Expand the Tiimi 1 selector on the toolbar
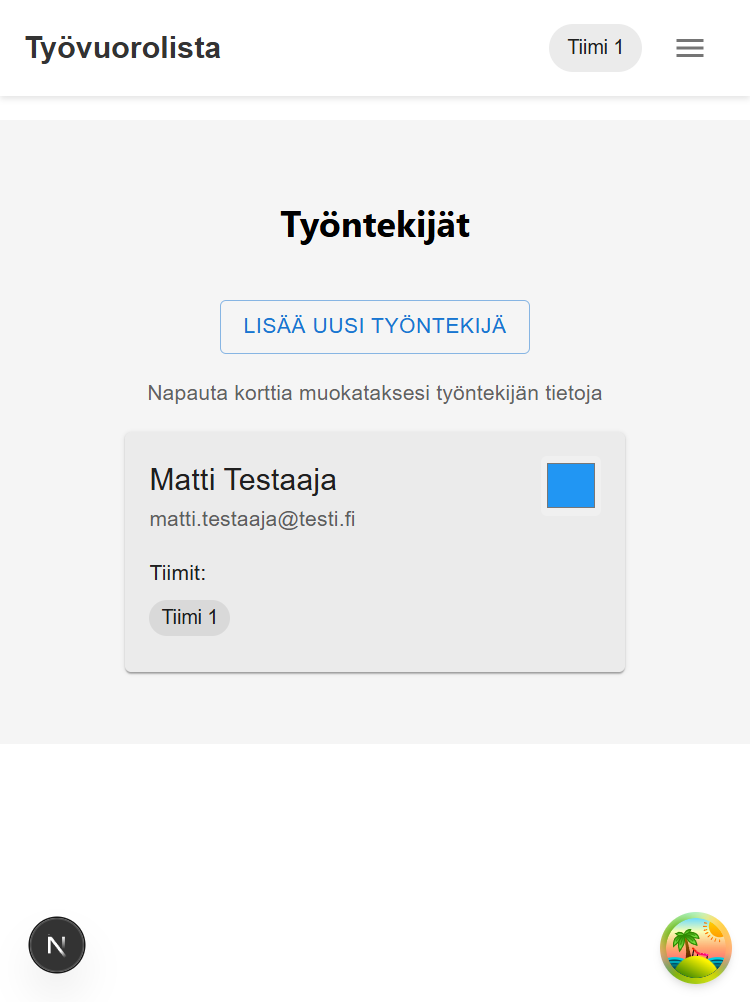 (x=595, y=47)
